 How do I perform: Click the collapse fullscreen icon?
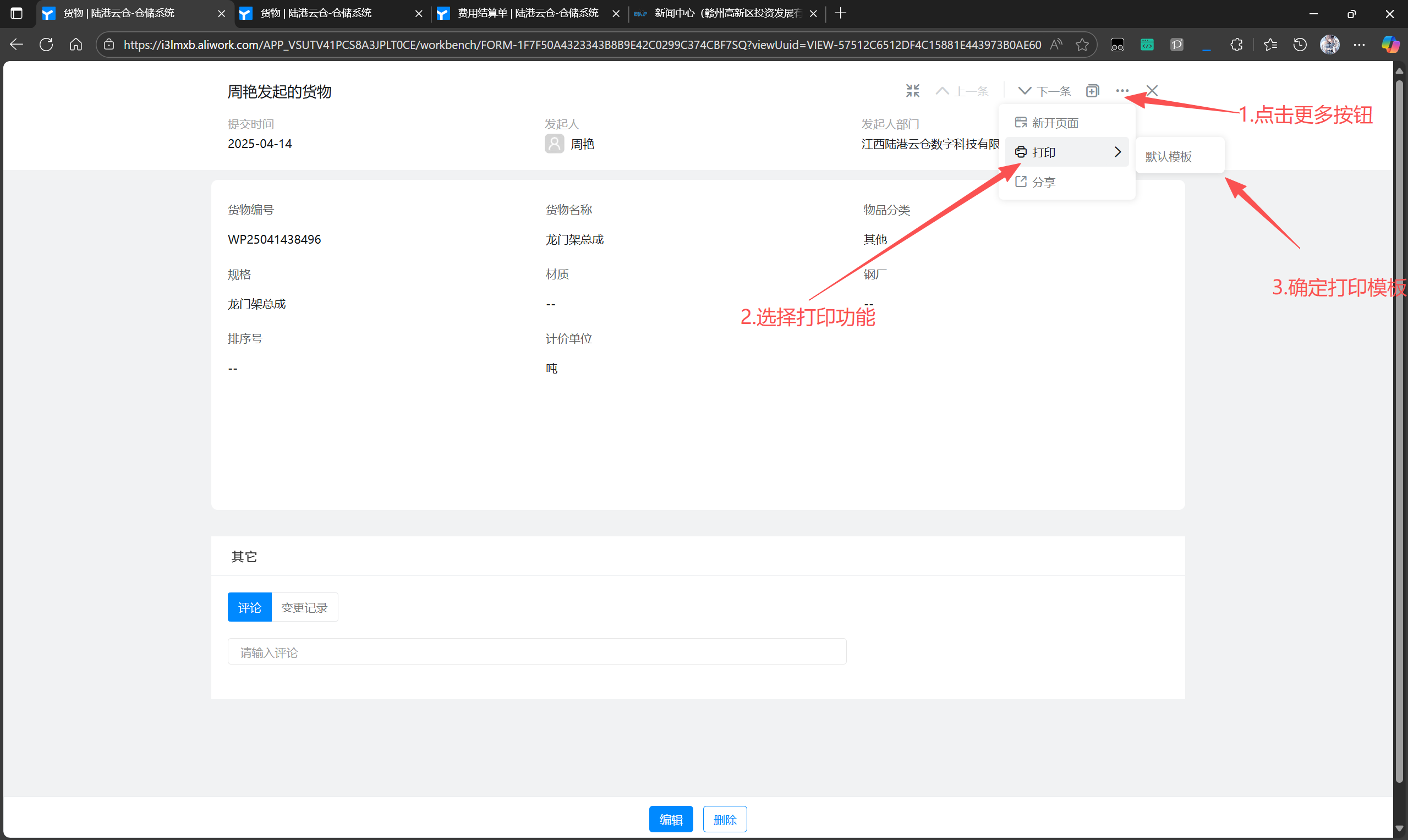click(x=912, y=91)
